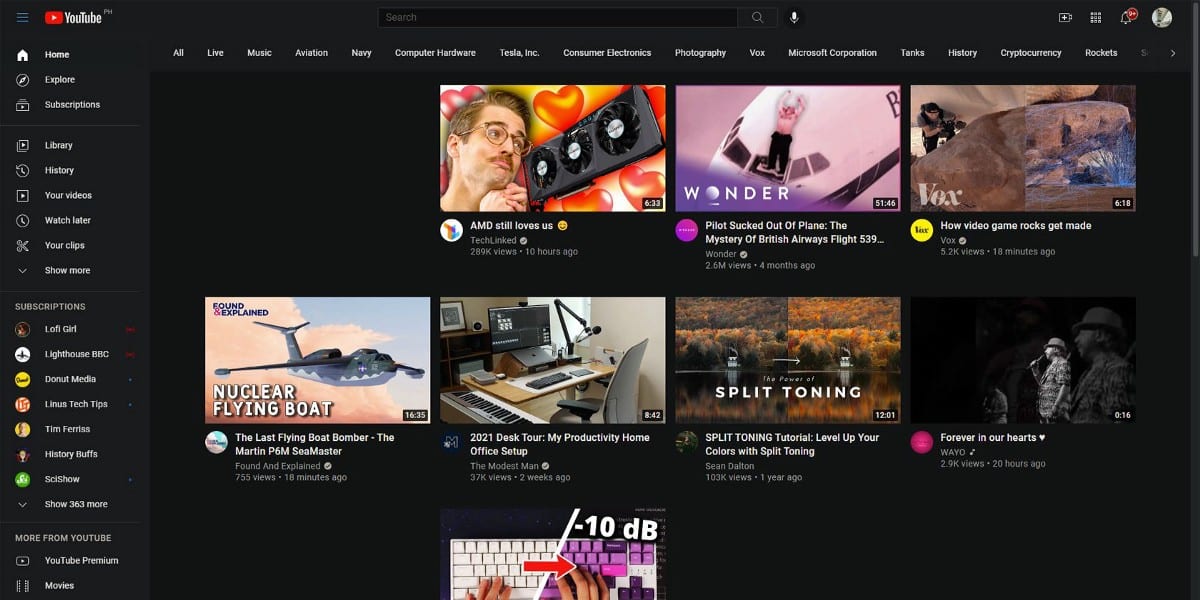Select the Microsoft Corporation chip
Screen dimensions: 1200x600
click(832, 53)
